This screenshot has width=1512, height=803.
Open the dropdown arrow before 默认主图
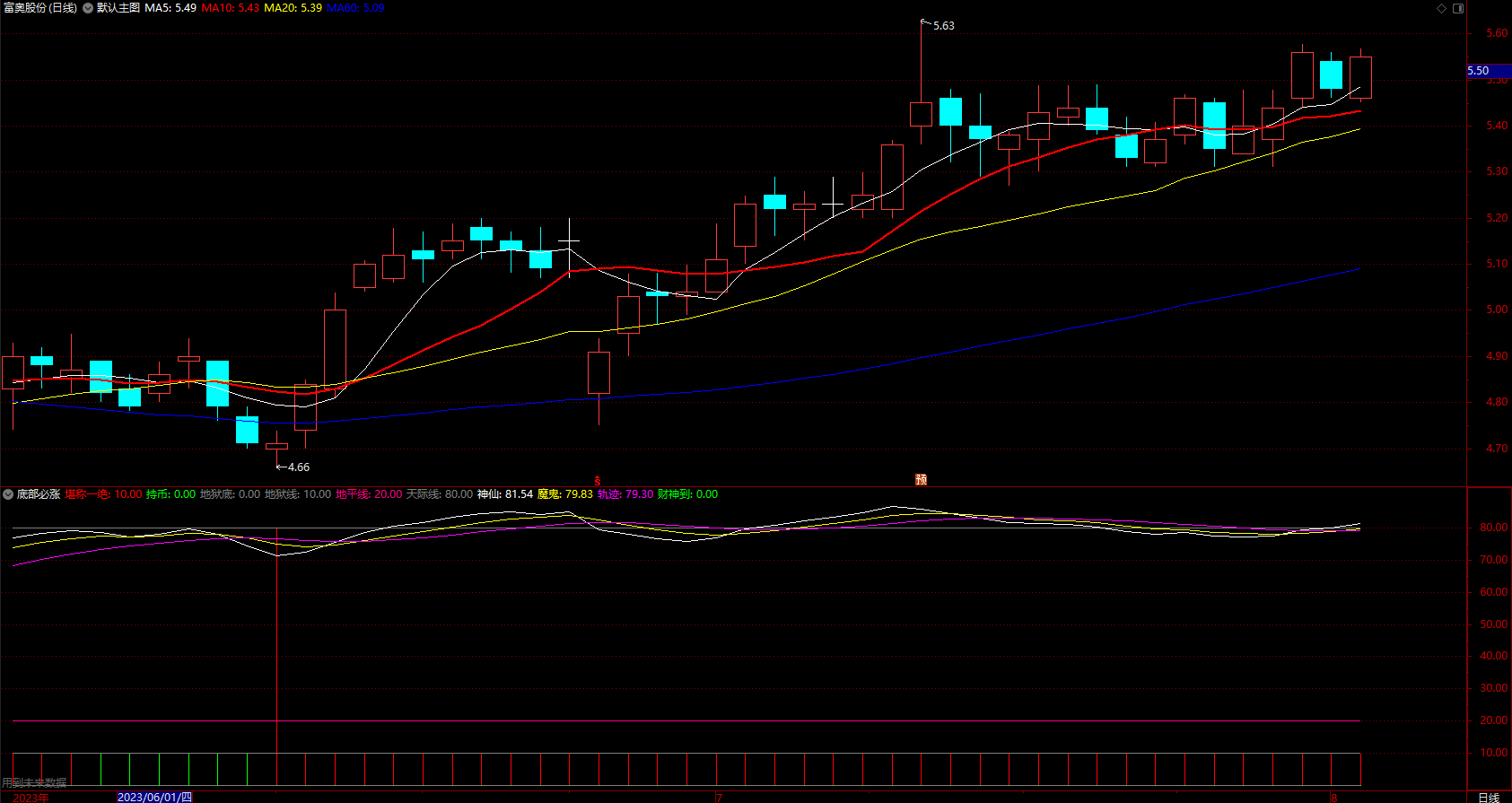pyautogui.click(x=88, y=8)
